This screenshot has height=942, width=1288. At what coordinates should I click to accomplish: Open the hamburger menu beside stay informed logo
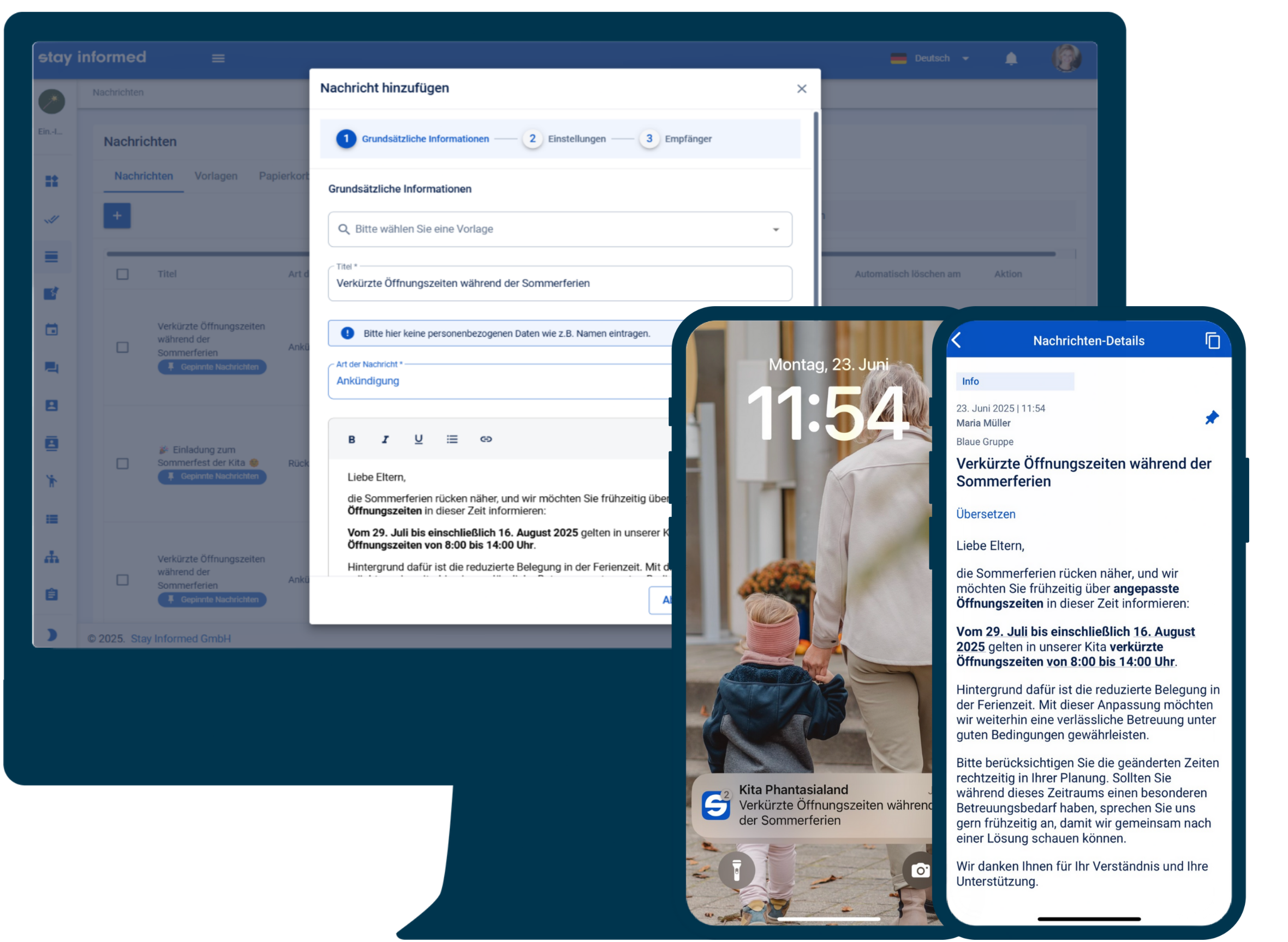218,58
